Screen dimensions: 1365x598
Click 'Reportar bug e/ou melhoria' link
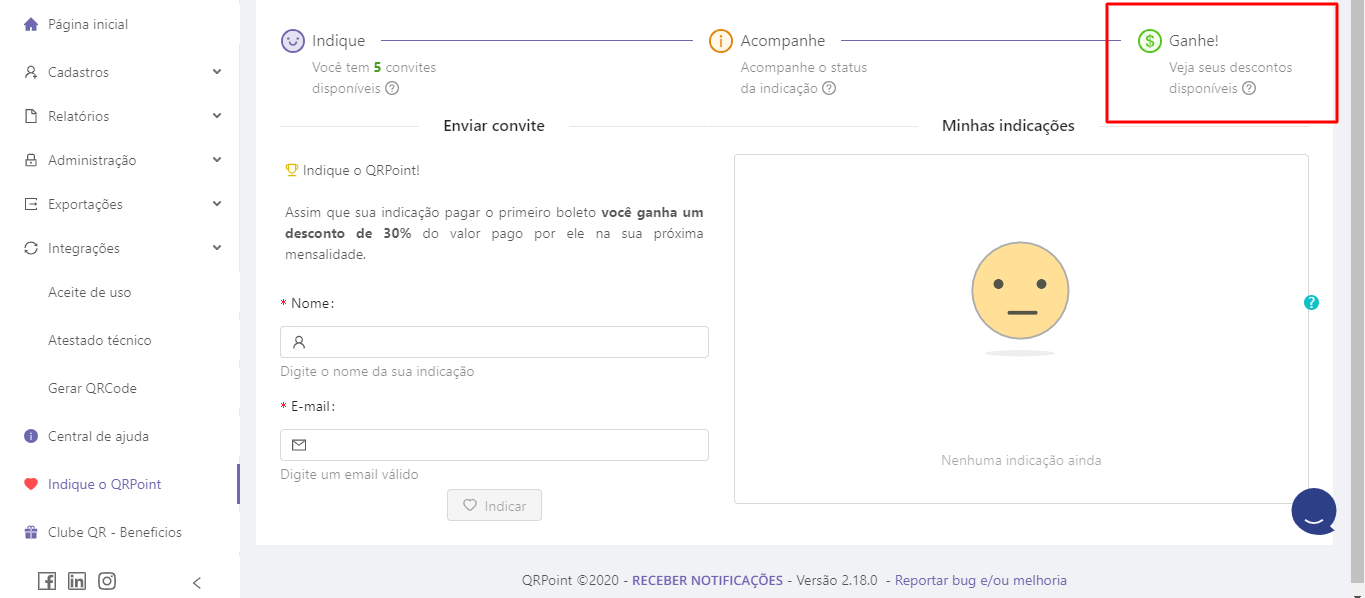(980, 580)
